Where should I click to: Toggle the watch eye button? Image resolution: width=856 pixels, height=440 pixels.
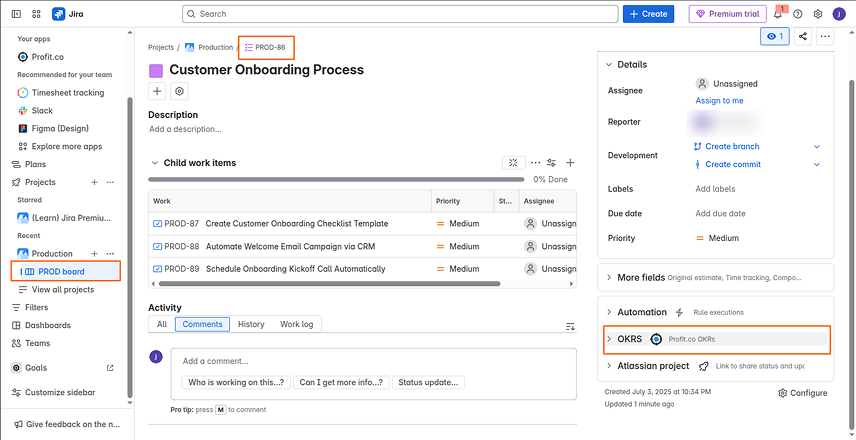[x=775, y=37]
